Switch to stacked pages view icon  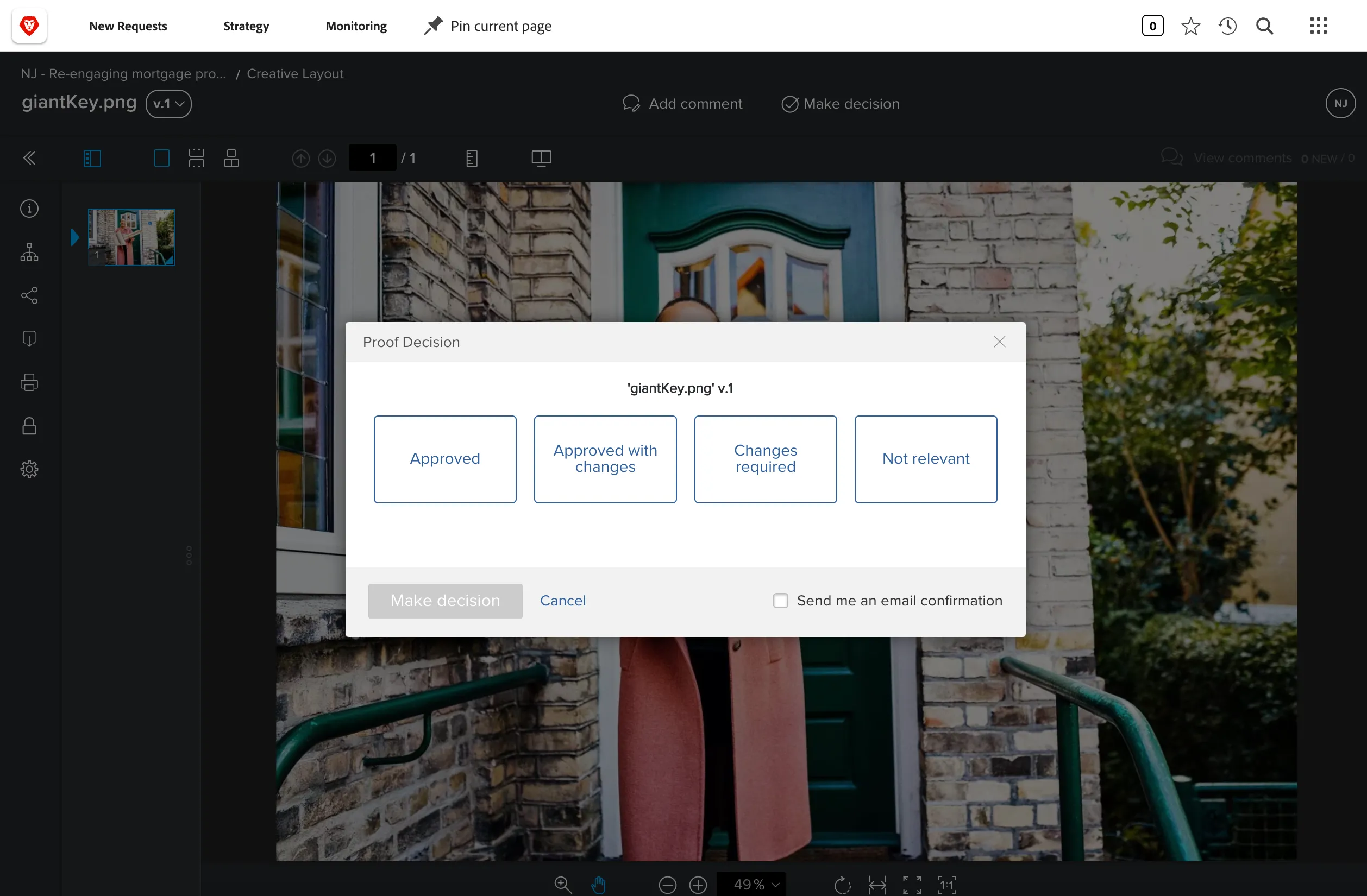coord(231,158)
